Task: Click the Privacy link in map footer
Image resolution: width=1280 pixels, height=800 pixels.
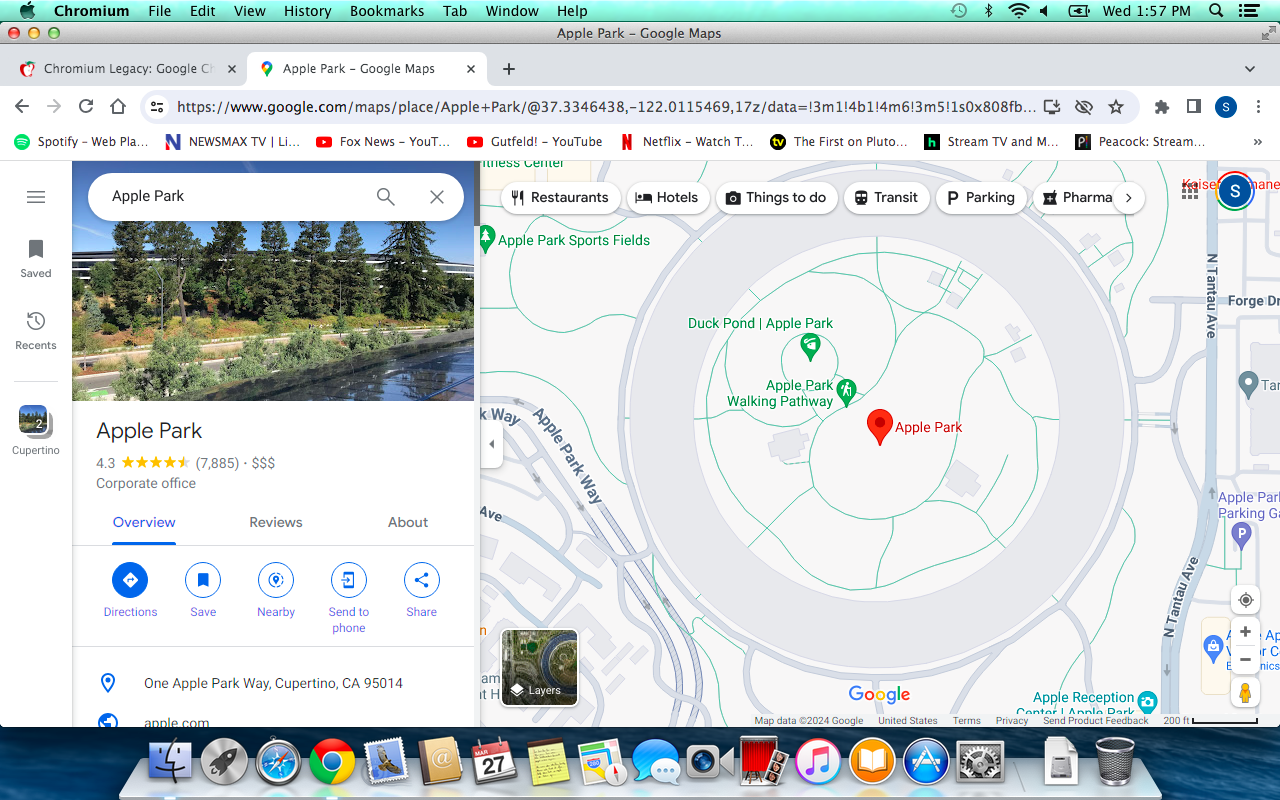Action: pos(1011,720)
